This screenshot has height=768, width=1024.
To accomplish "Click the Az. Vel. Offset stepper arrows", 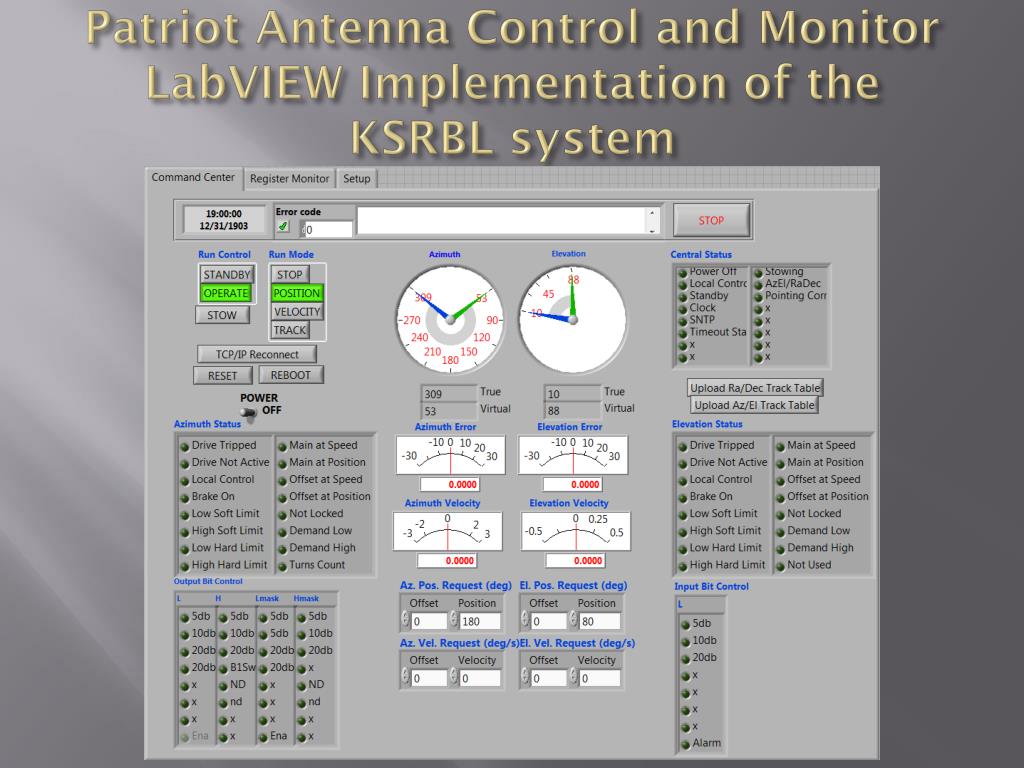I will (406, 677).
